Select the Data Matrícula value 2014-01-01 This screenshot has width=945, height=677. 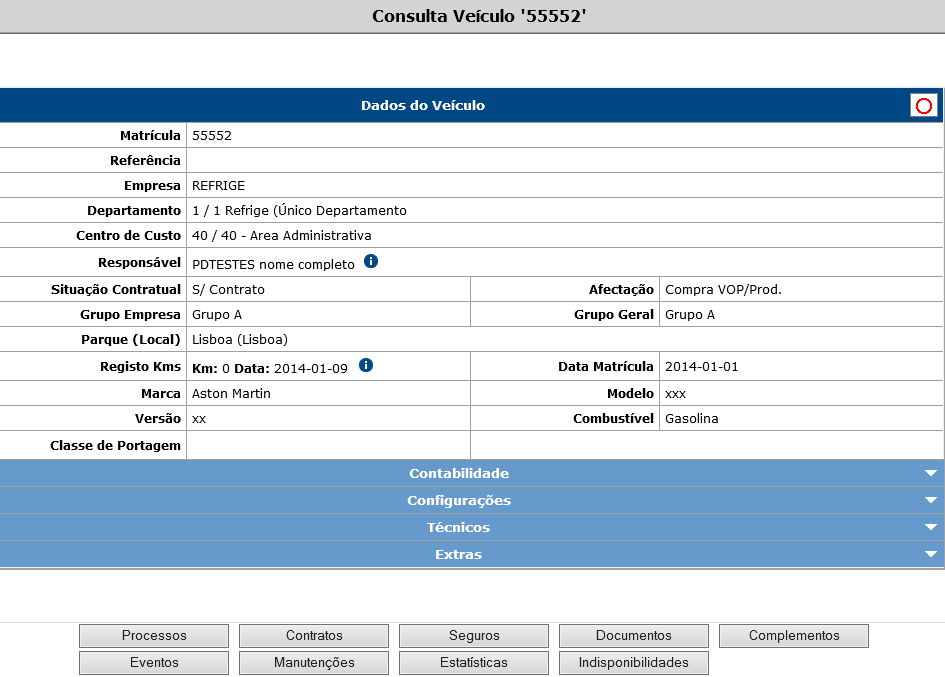[702, 367]
